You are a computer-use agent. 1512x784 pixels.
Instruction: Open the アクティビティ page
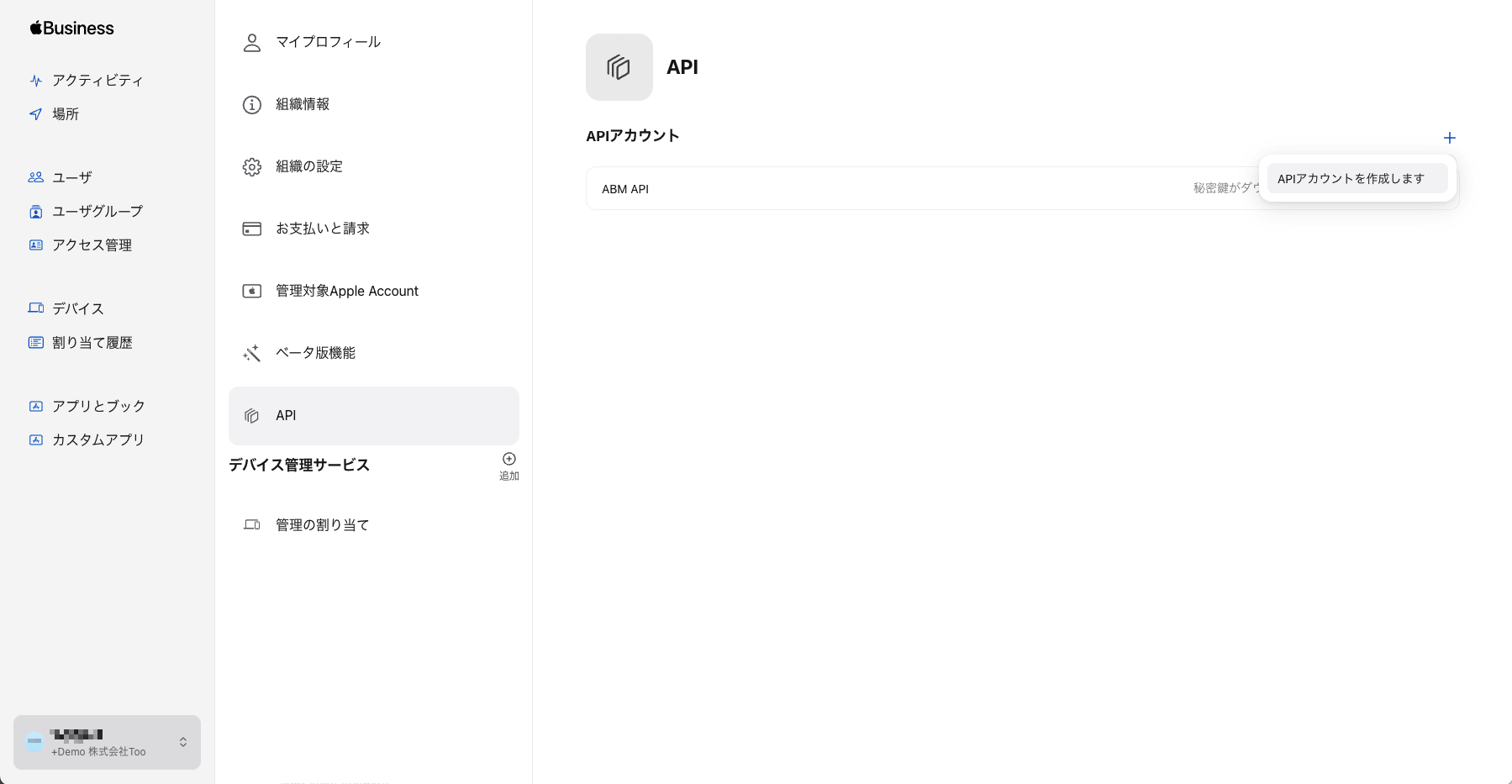tap(97, 81)
